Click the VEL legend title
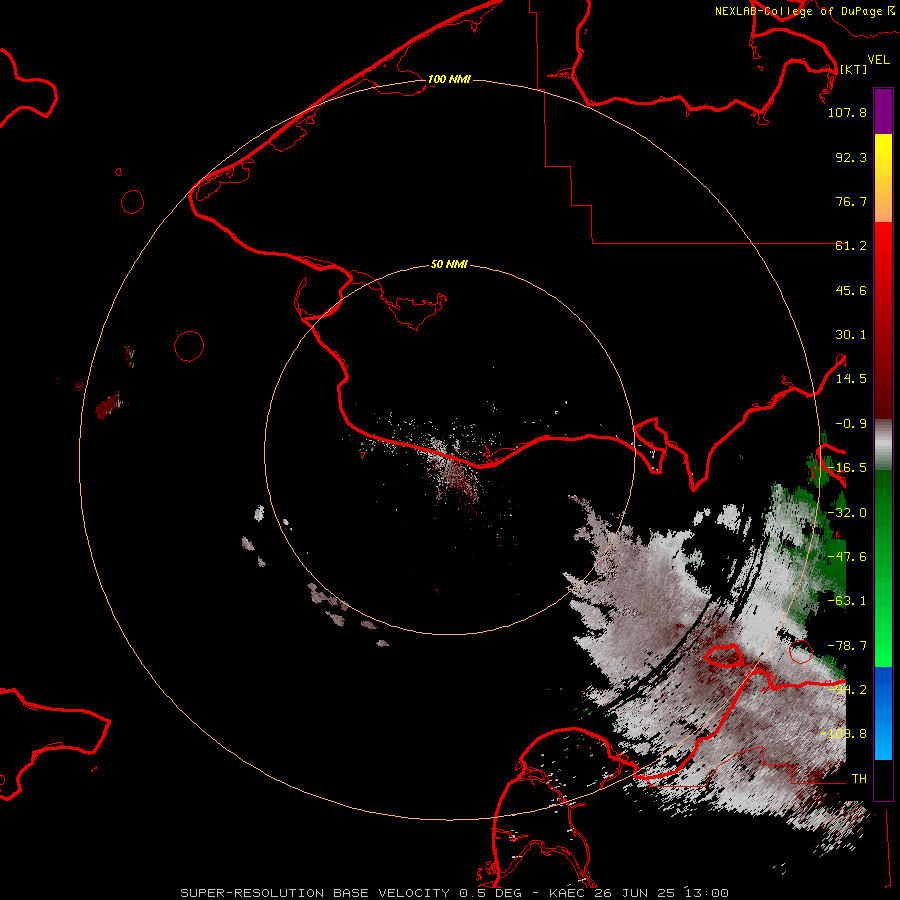Image resolution: width=900 pixels, height=900 pixels. point(878,60)
